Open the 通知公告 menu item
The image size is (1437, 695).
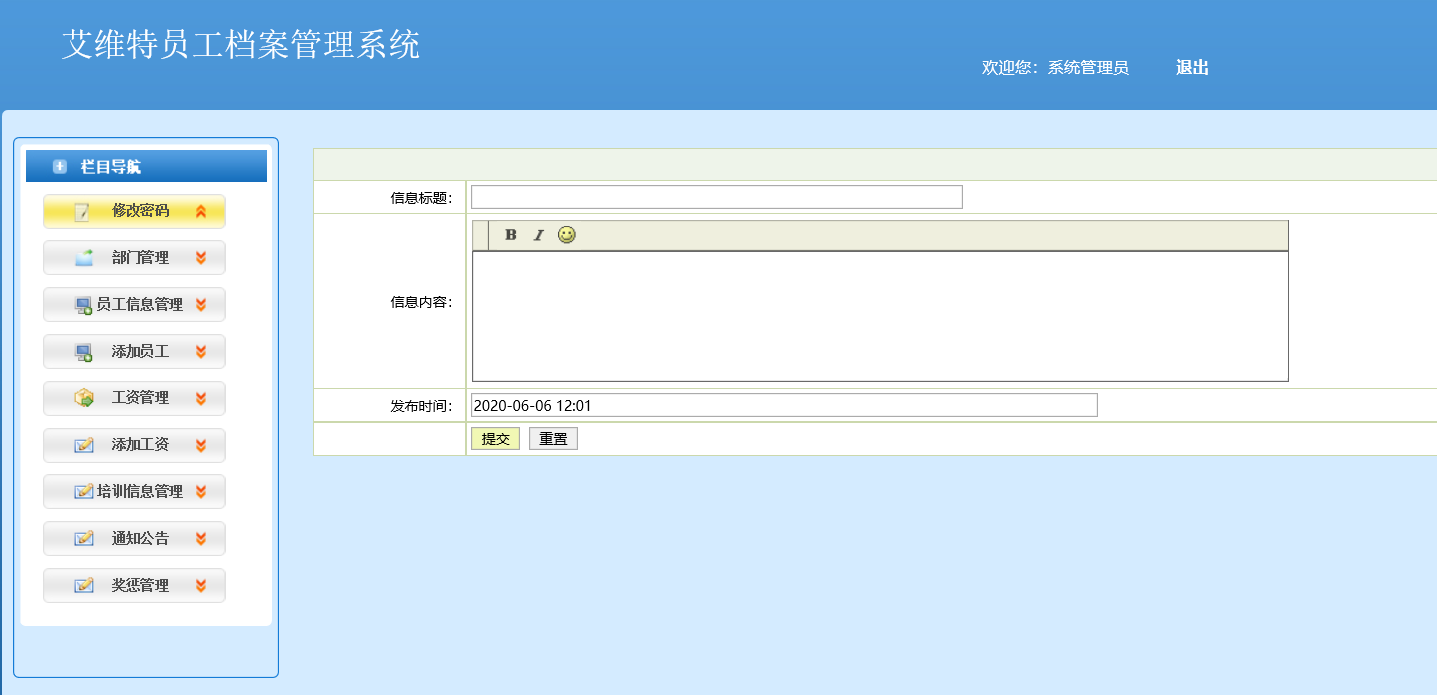coord(134,539)
